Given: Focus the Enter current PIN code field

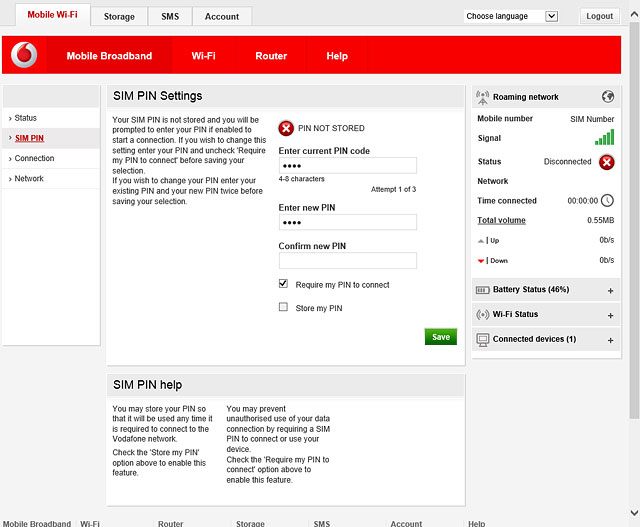Looking at the screenshot, I should 348,166.
